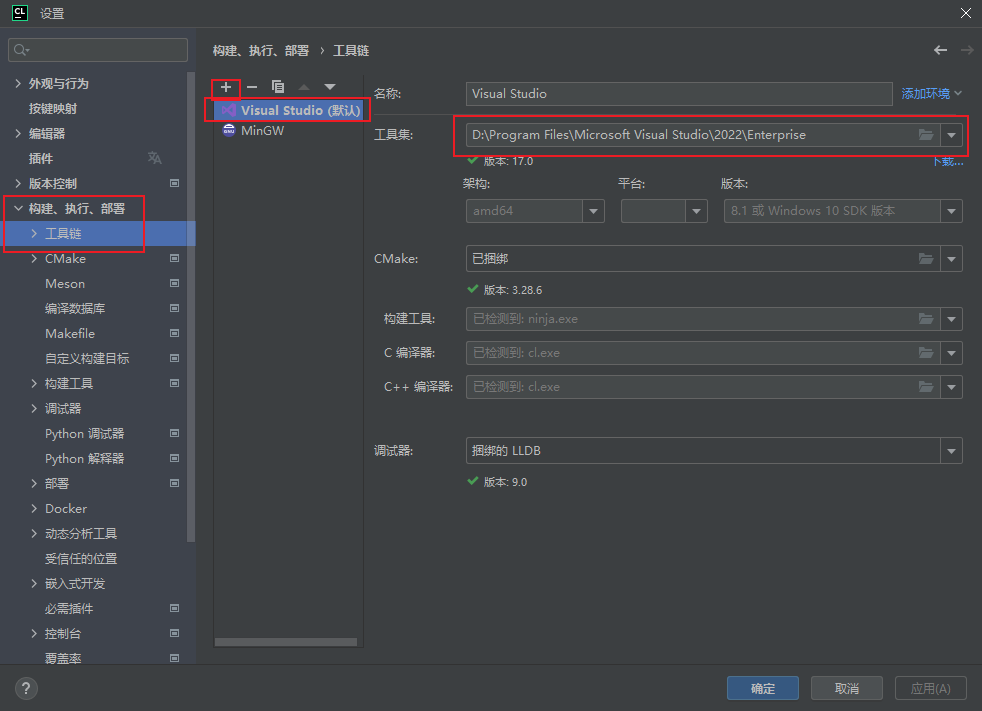The height and width of the screenshot is (711, 982).
Task: Open the Makefile settings page
Action: coord(70,334)
